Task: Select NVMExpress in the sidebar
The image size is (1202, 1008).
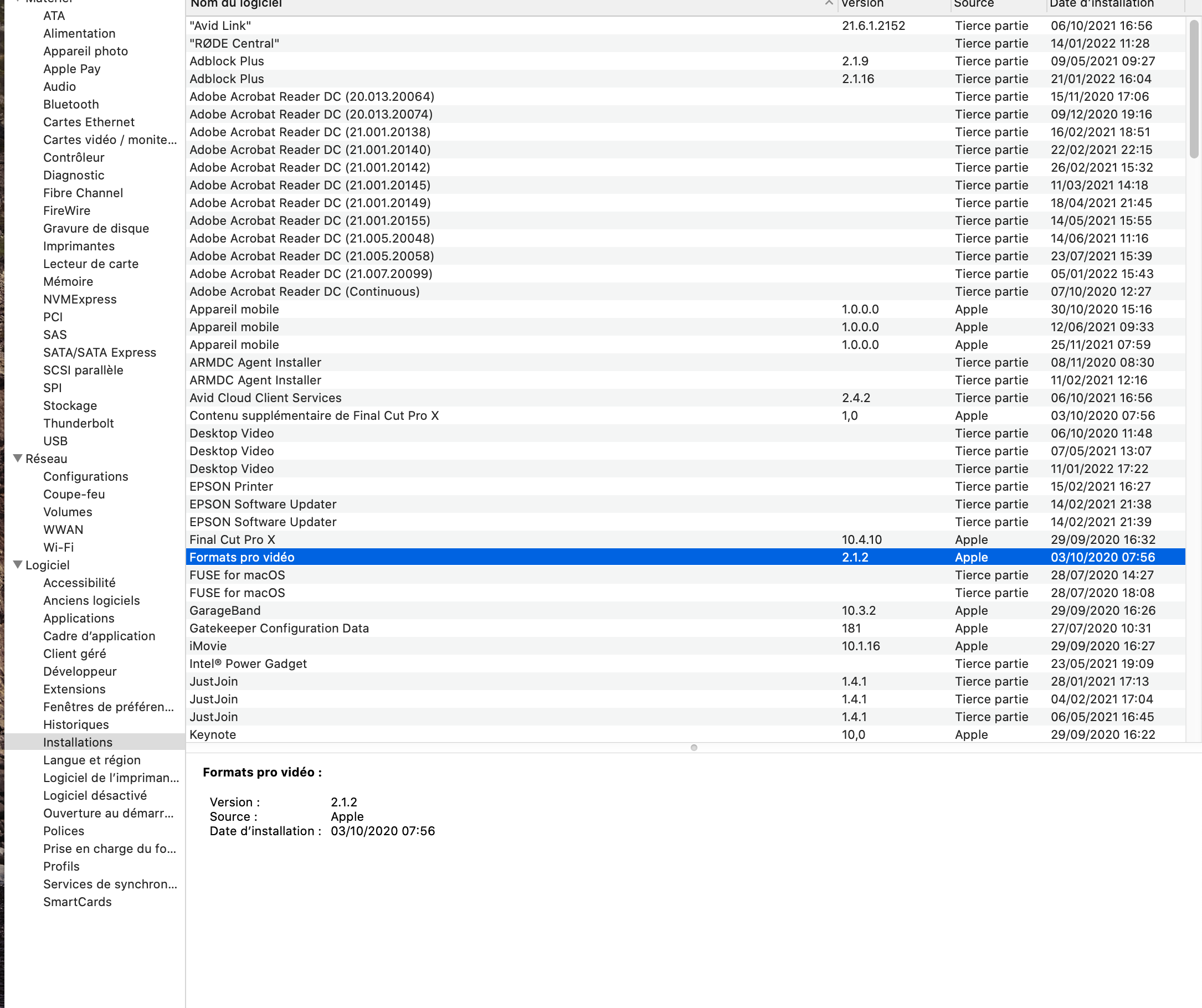Action: pyautogui.click(x=80, y=300)
